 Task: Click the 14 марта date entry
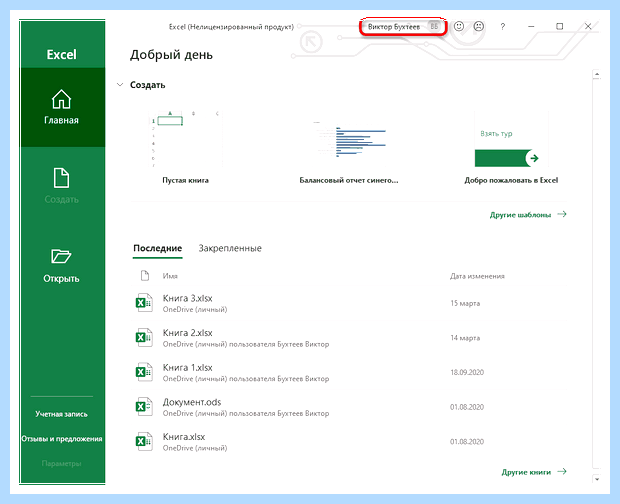click(x=465, y=338)
